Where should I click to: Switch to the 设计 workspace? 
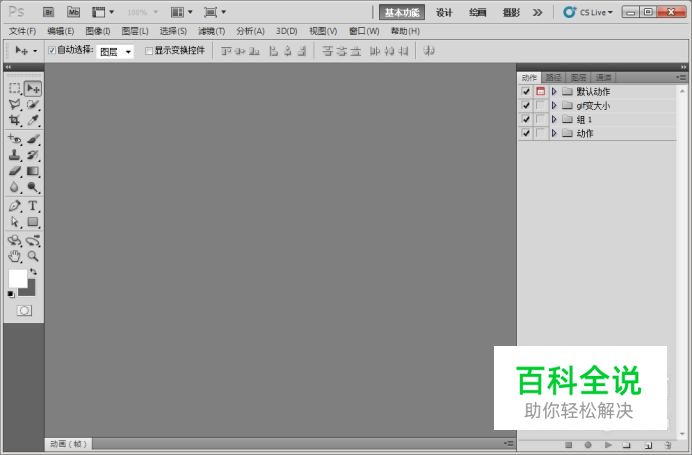(444, 12)
